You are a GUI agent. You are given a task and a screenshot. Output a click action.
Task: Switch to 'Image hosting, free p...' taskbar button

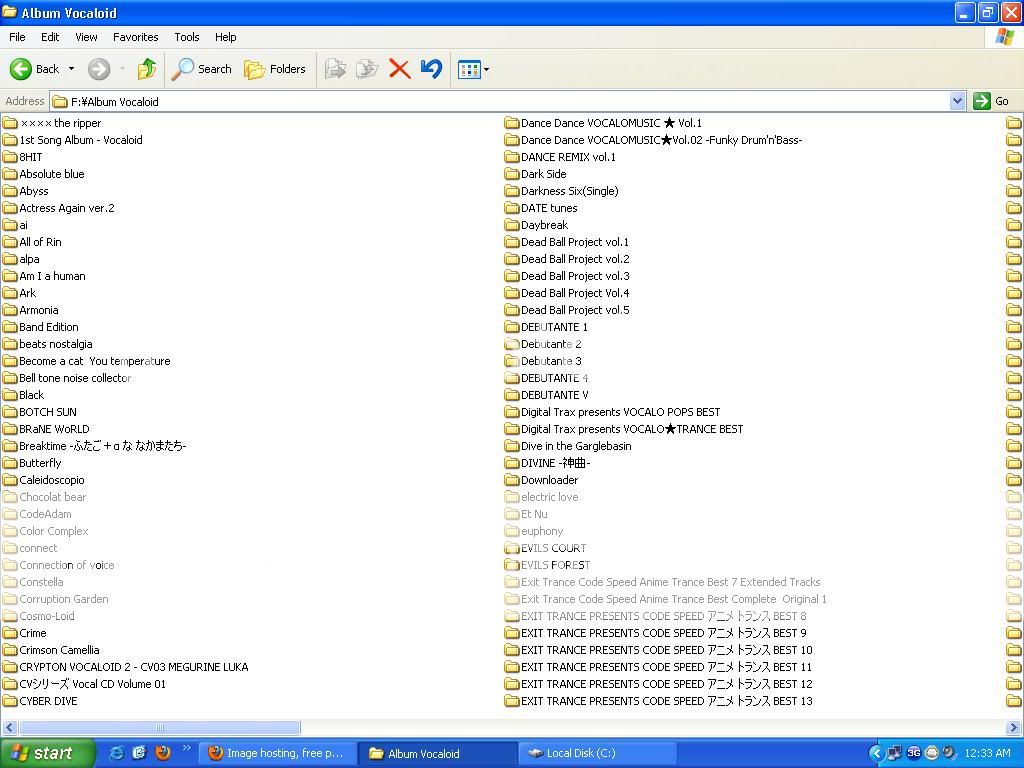(278, 753)
